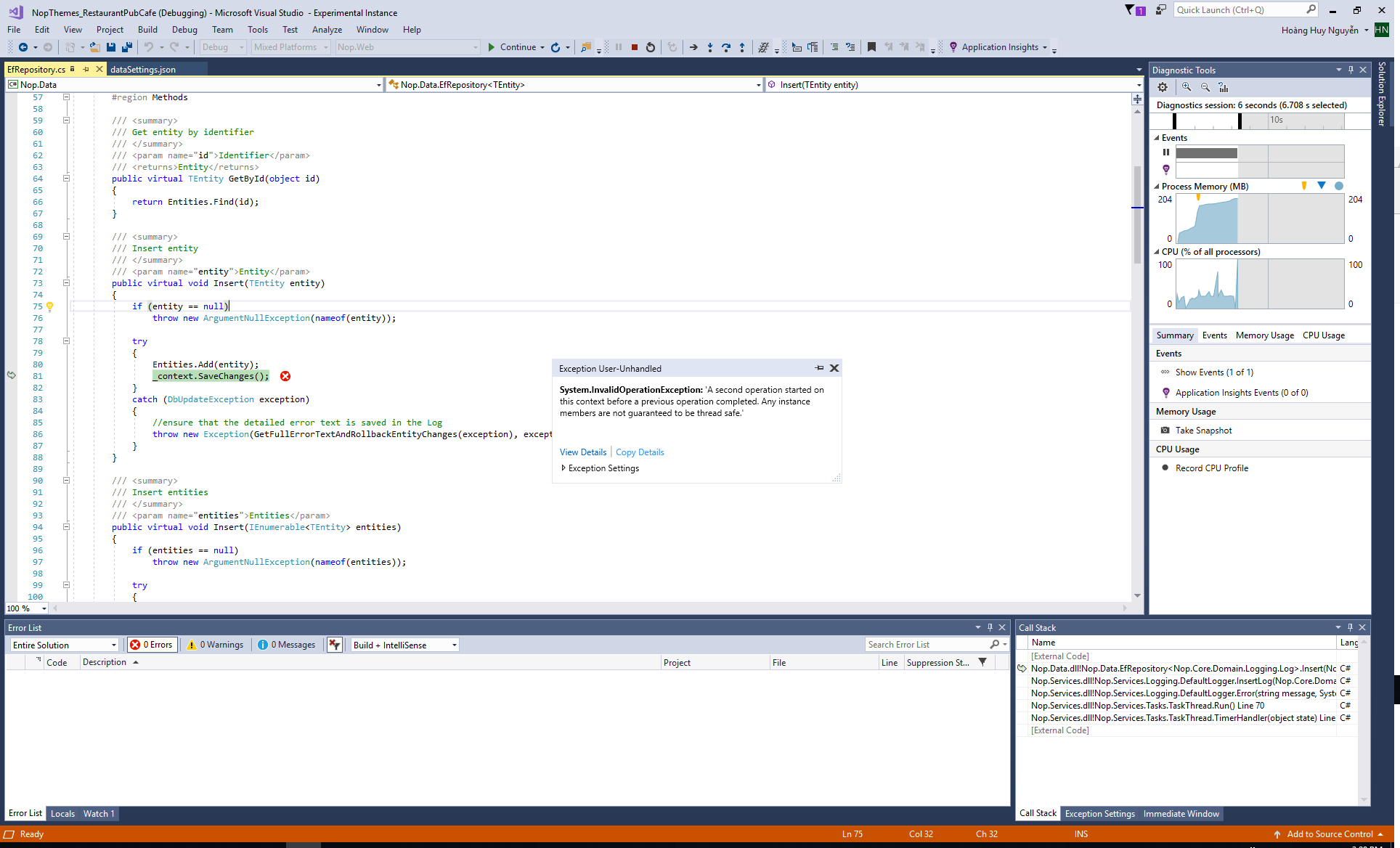This screenshot has width=1400, height=848.
Task: Open the Debug menu
Action: click(x=184, y=30)
